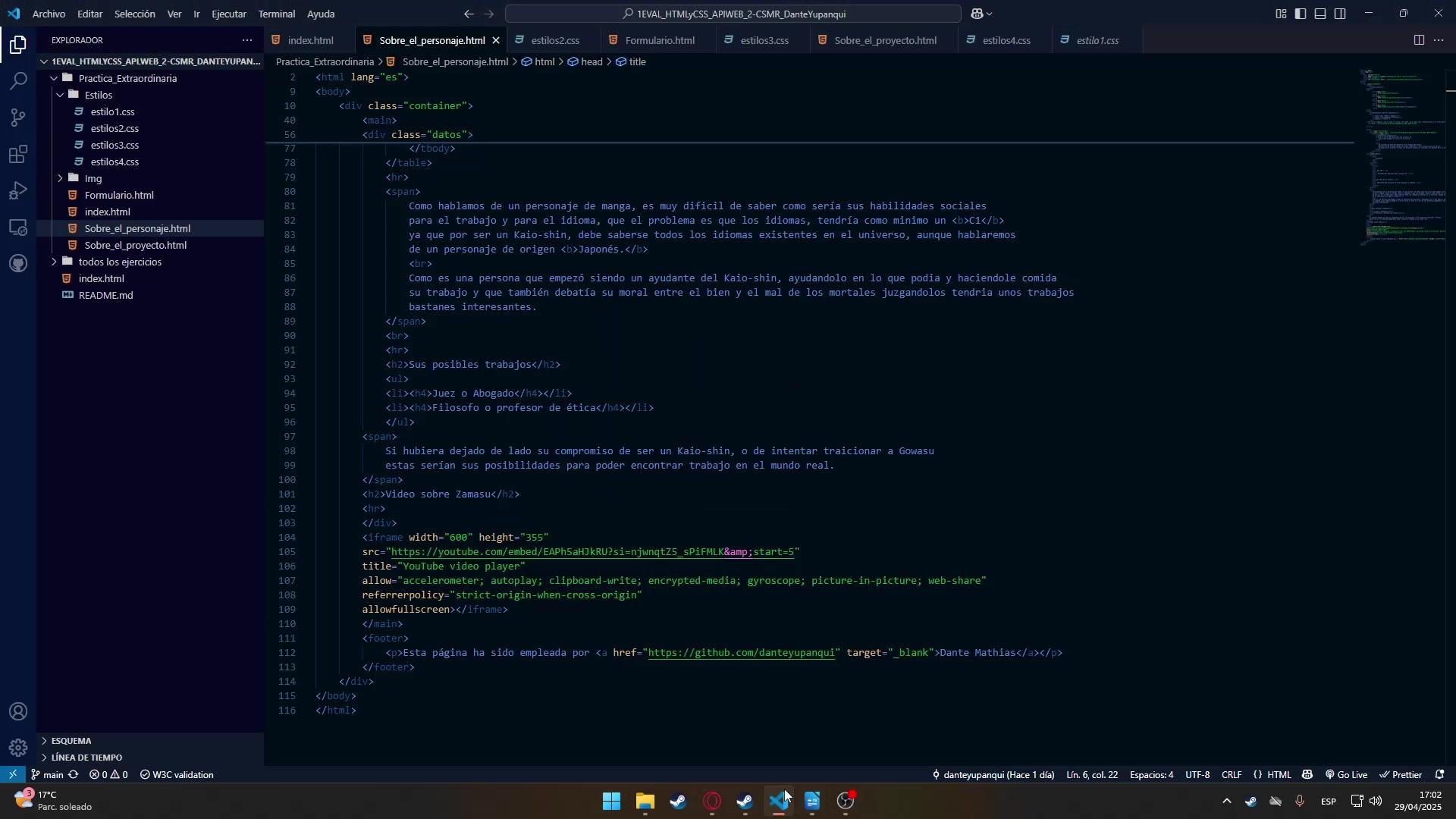Expand 'todos los ejercicios' folder
Screen dimensions: 1456x819
120,262
